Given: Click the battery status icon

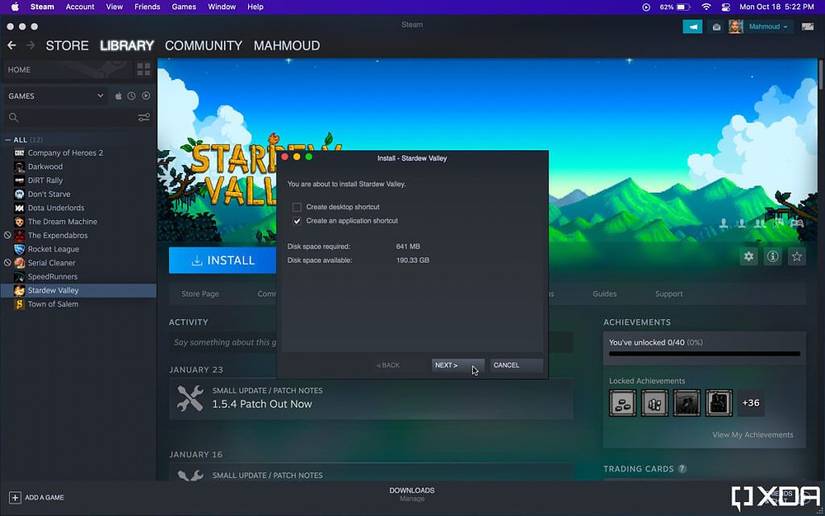Looking at the screenshot, I should point(683,7).
